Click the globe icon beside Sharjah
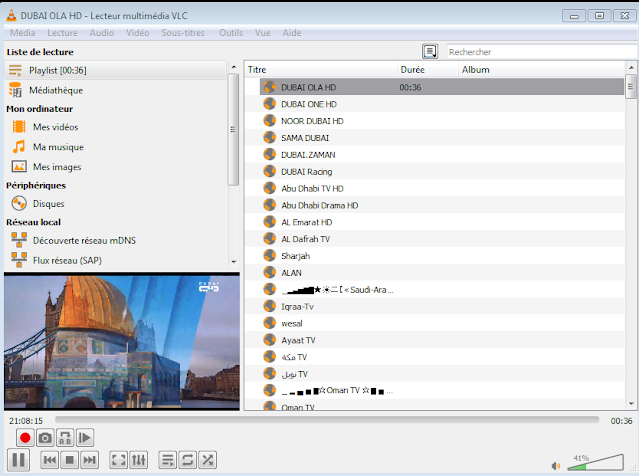 (x=269, y=256)
